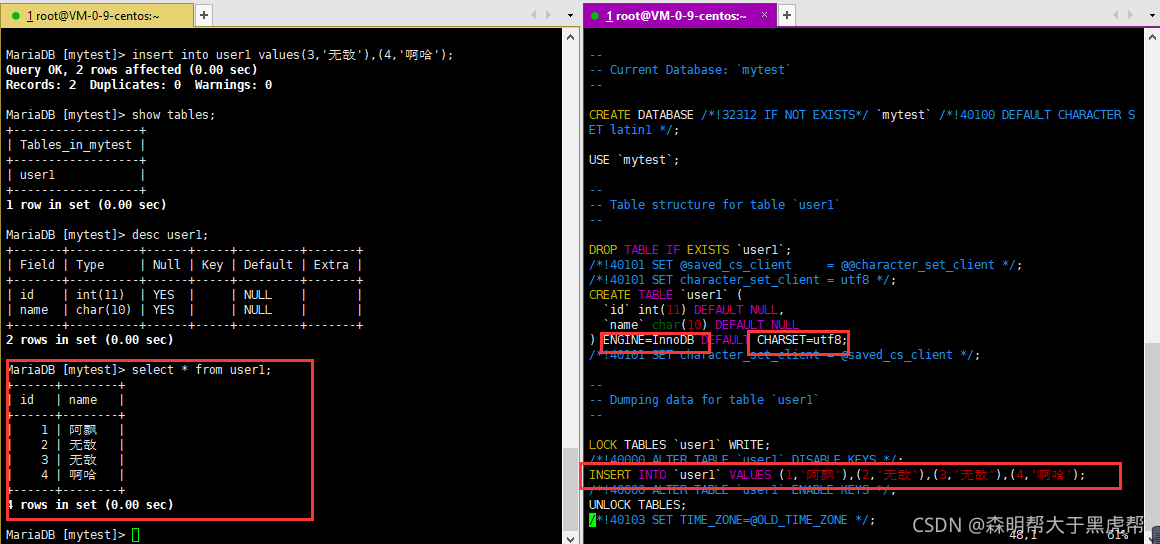Click the '4 rows in set' result line
The height and width of the screenshot is (544, 1160).
point(90,505)
